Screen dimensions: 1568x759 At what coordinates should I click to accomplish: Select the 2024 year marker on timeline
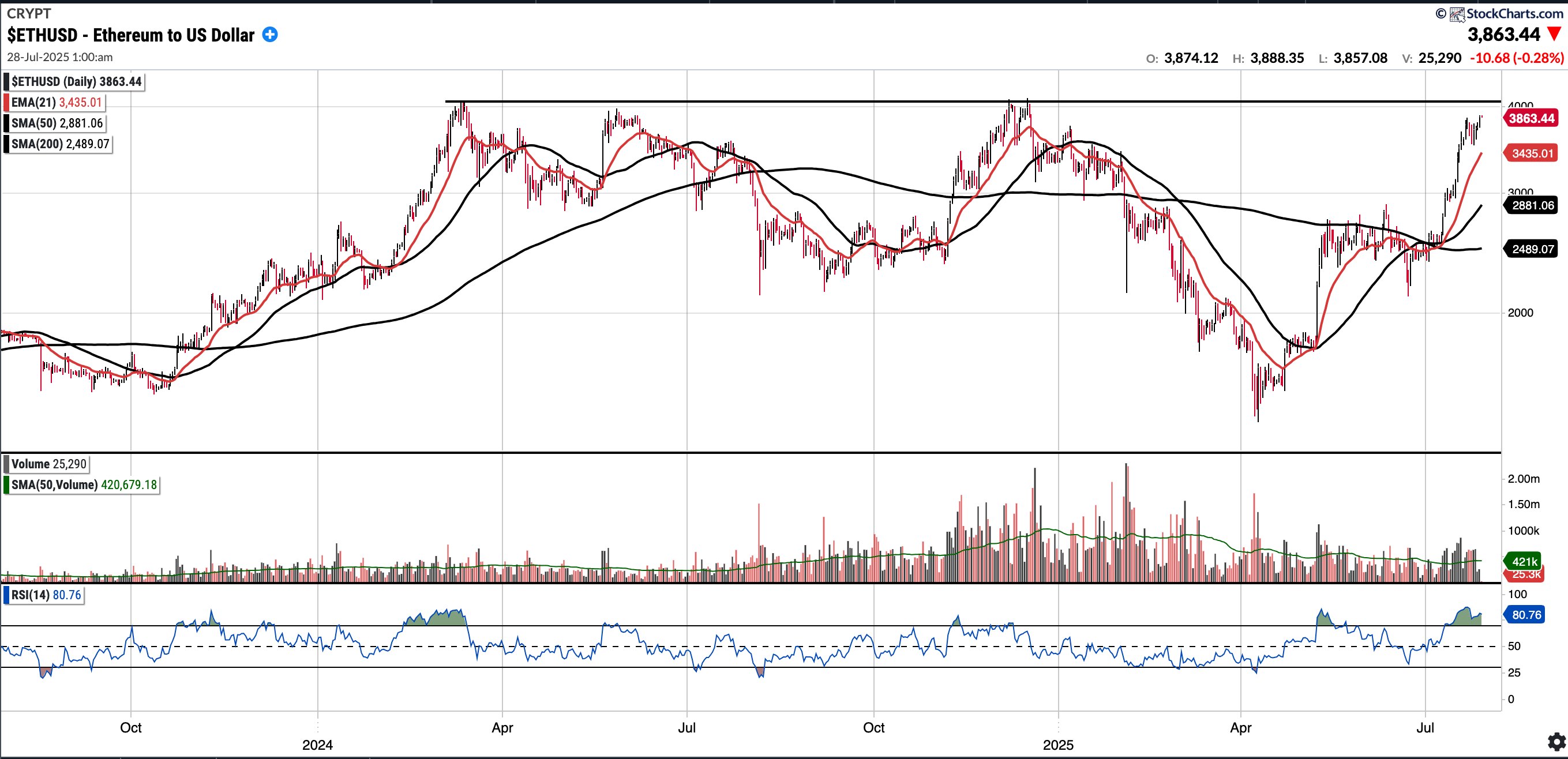[x=317, y=745]
